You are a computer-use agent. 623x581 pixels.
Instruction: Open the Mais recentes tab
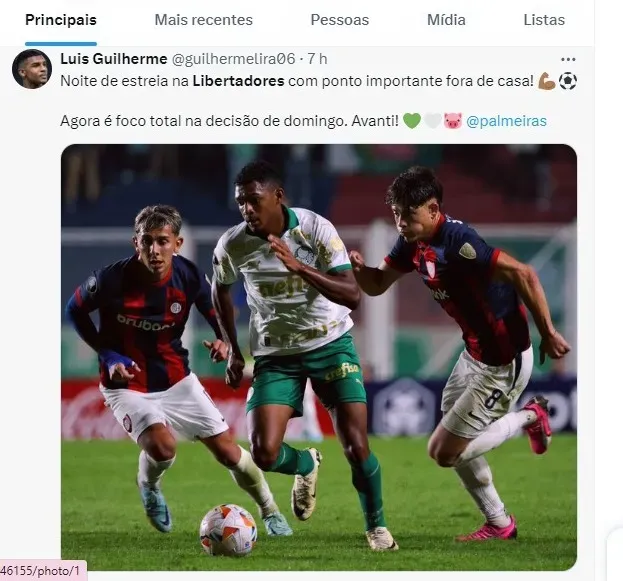click(x=203, y=20)
